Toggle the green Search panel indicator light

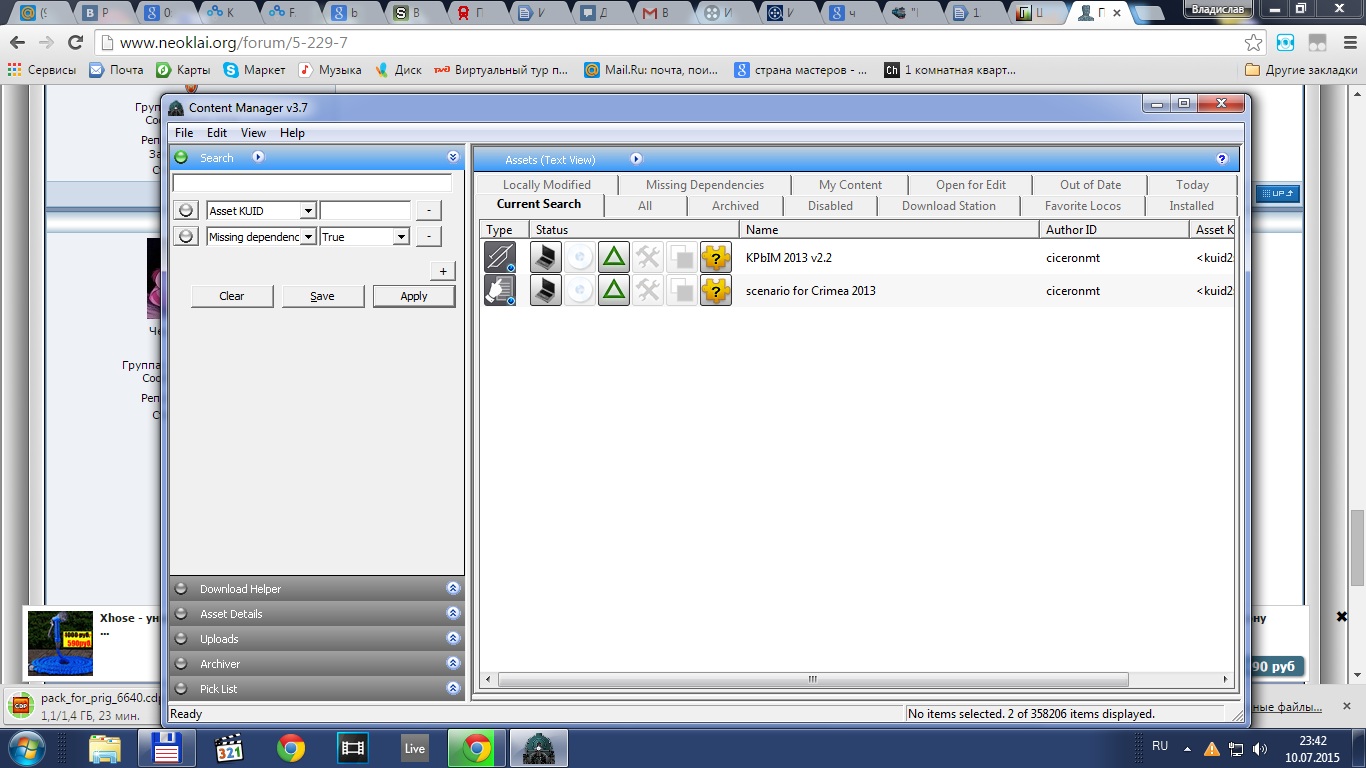pyautogui.click(x=181, y=158)
